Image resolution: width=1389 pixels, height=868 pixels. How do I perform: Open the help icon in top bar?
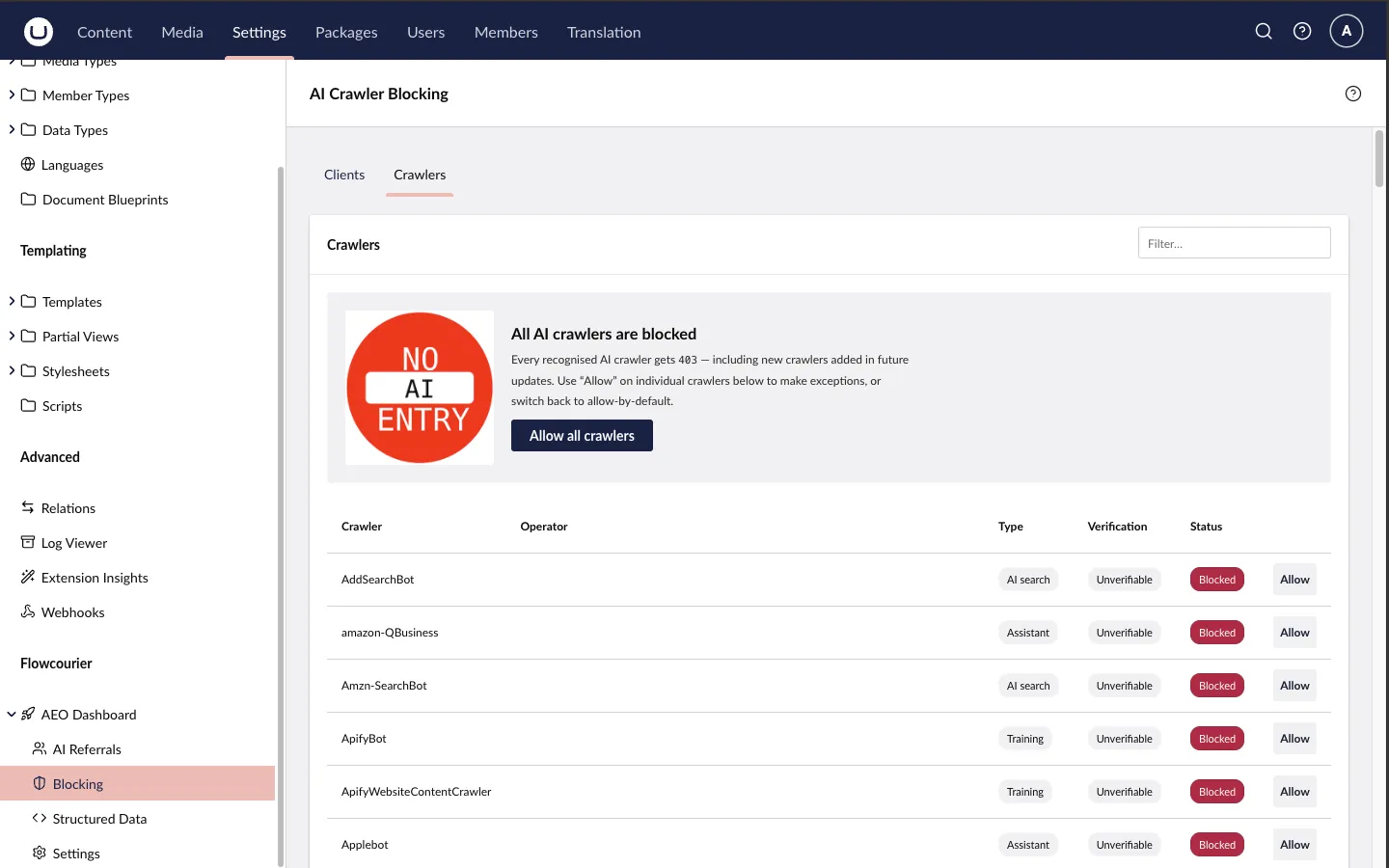(1302, 32)
